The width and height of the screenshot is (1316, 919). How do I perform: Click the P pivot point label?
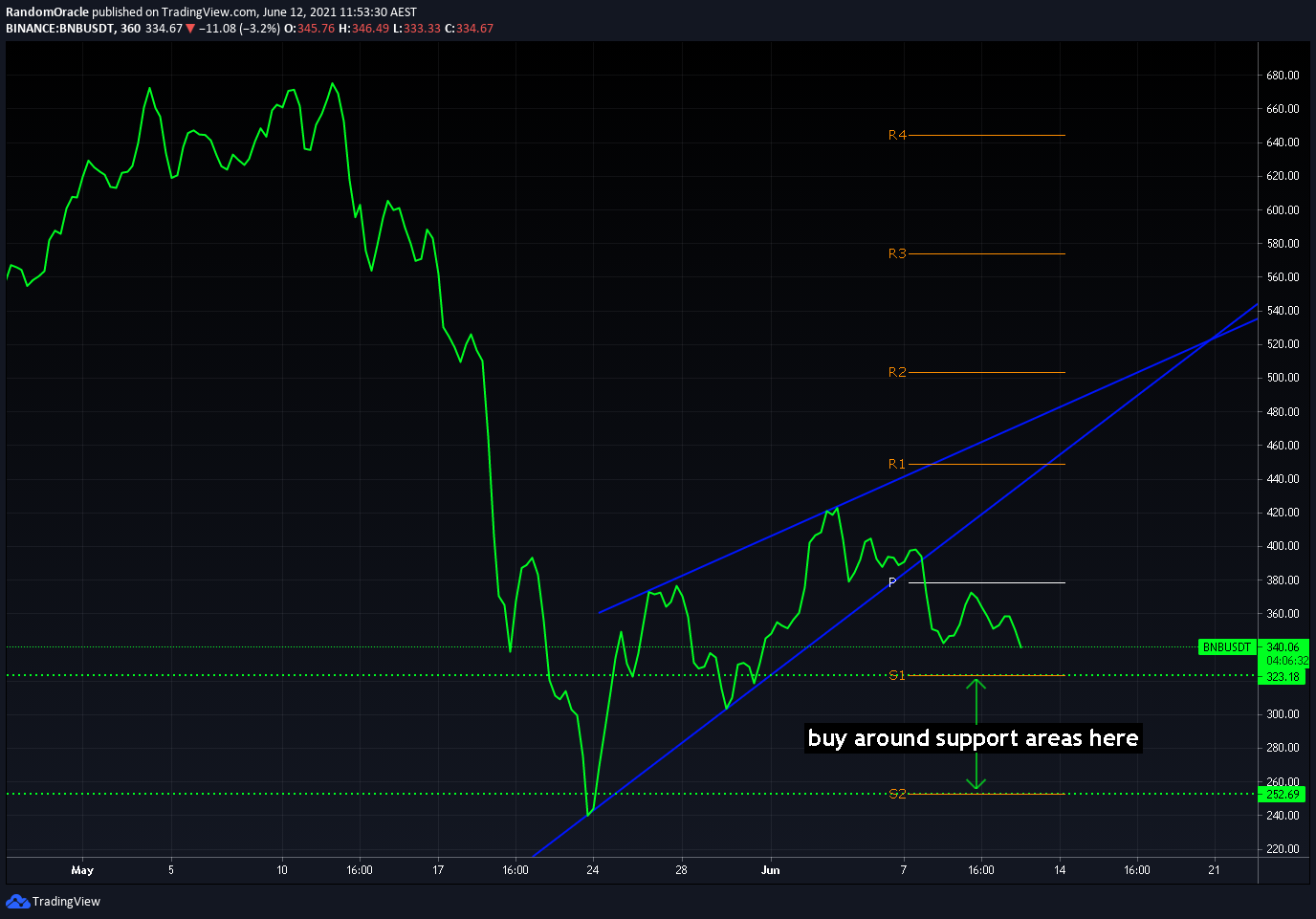(892, 582)
